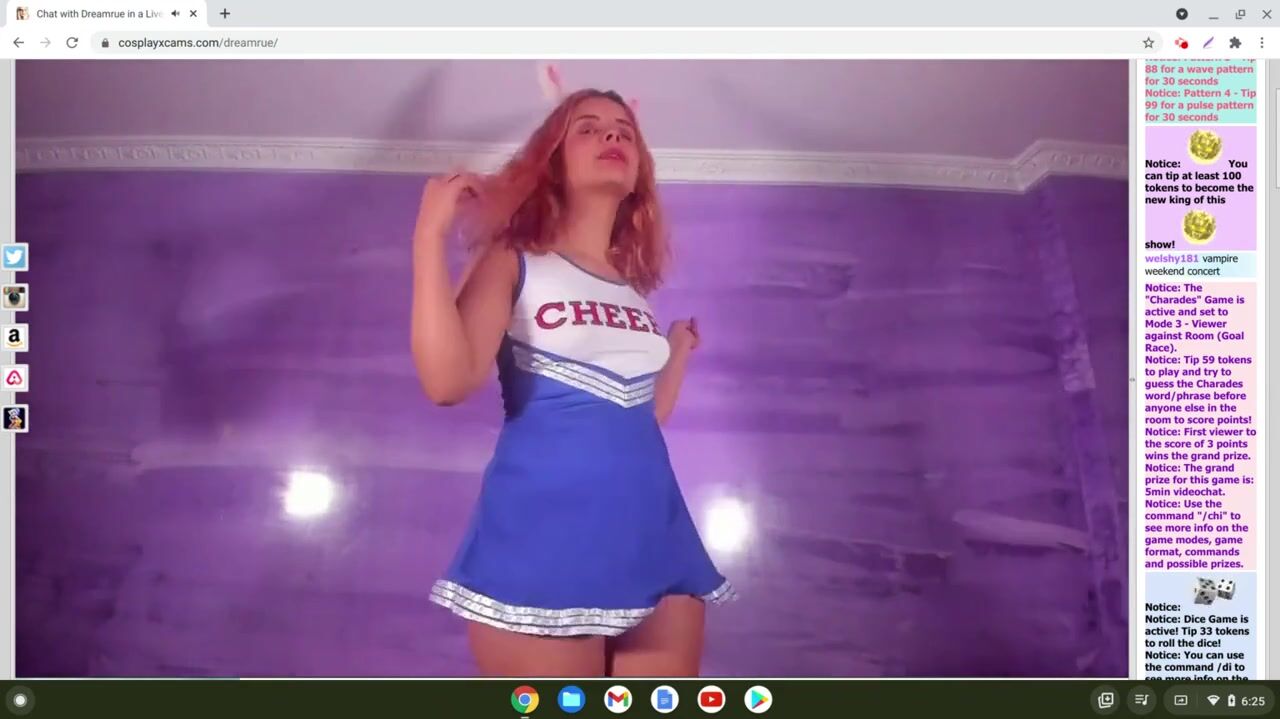The height and width of the screenshot is (719, 1280).
Task: Open the media controls in the shelf
Action: [x=1142, y=700]
